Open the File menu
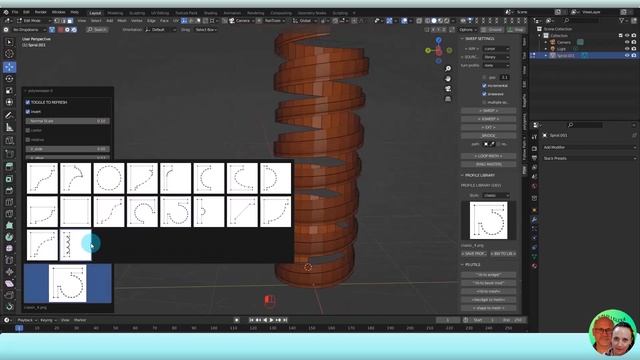 [15, 12]
